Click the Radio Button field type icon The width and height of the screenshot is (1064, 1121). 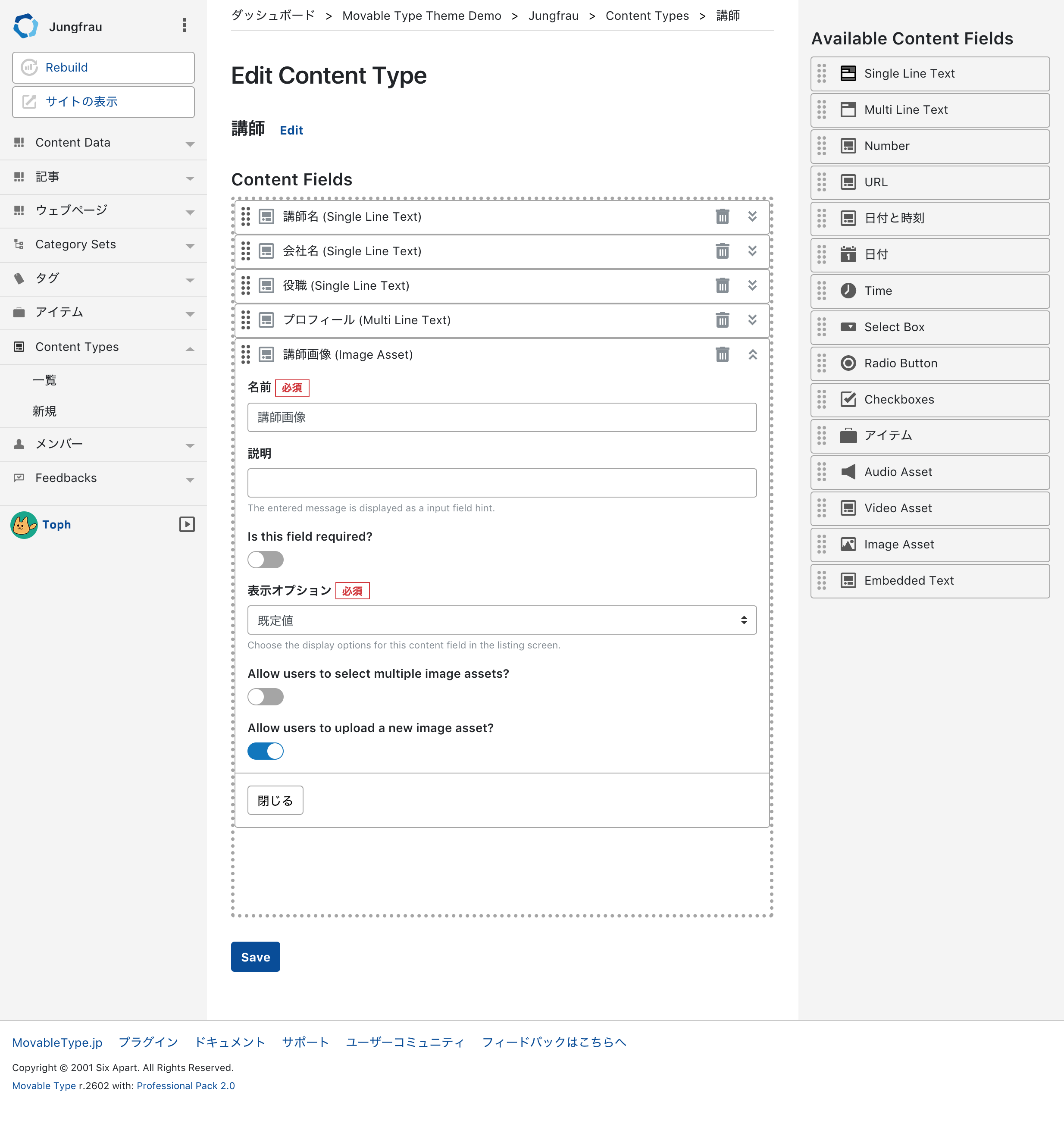(848, 363)
